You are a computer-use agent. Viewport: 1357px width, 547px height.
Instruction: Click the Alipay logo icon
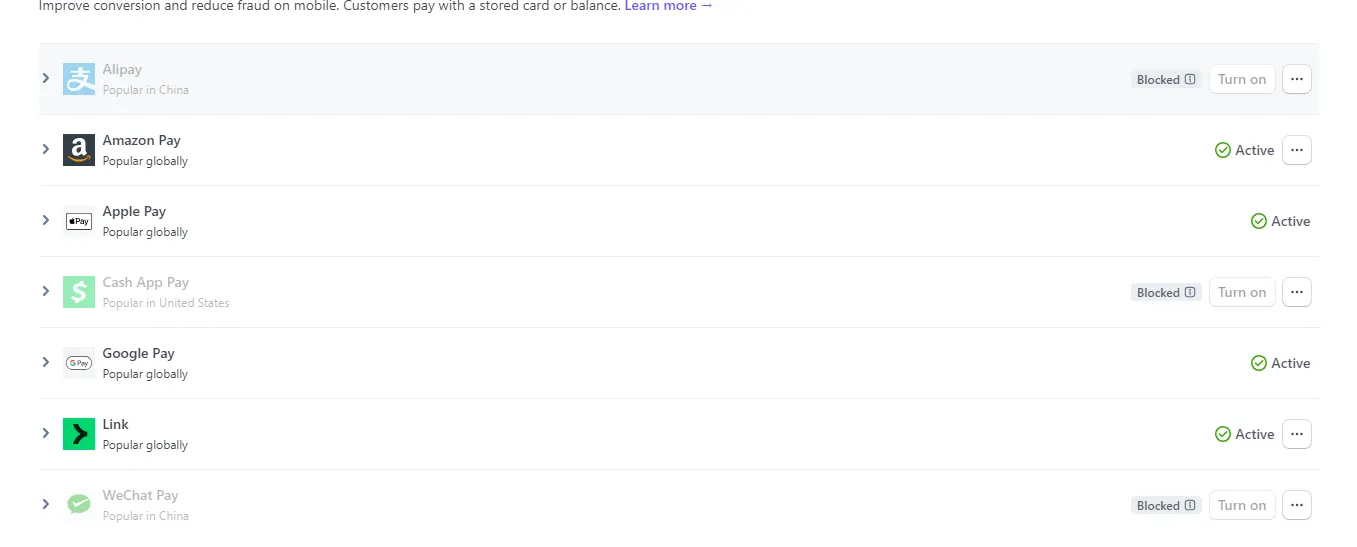(x=79, y=79)
